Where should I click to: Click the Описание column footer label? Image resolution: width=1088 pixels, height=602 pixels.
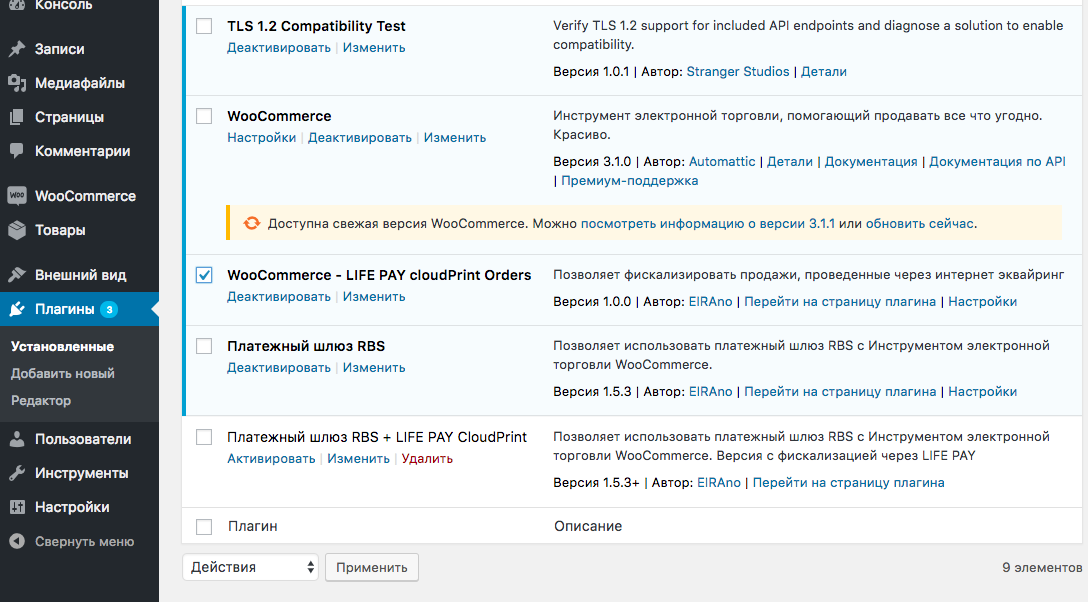[x=588, y=526]
